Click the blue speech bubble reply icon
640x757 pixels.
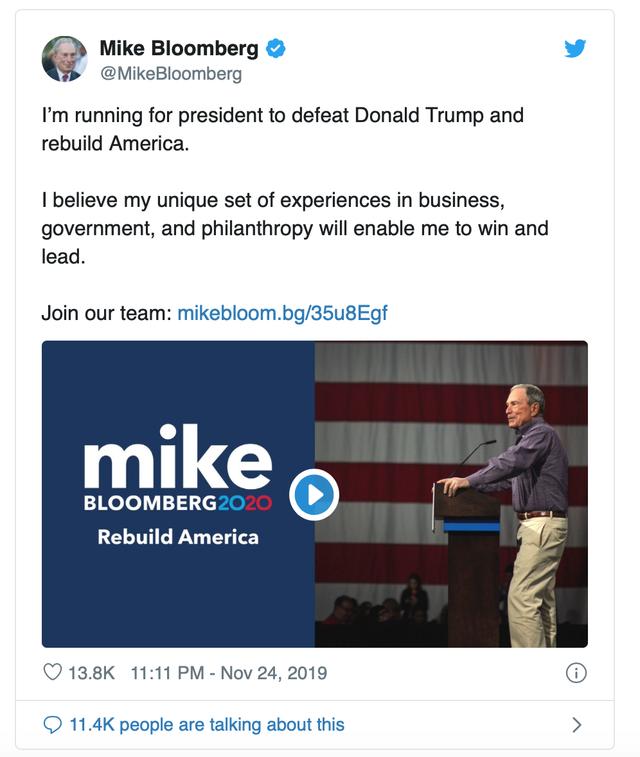point(52,724)
